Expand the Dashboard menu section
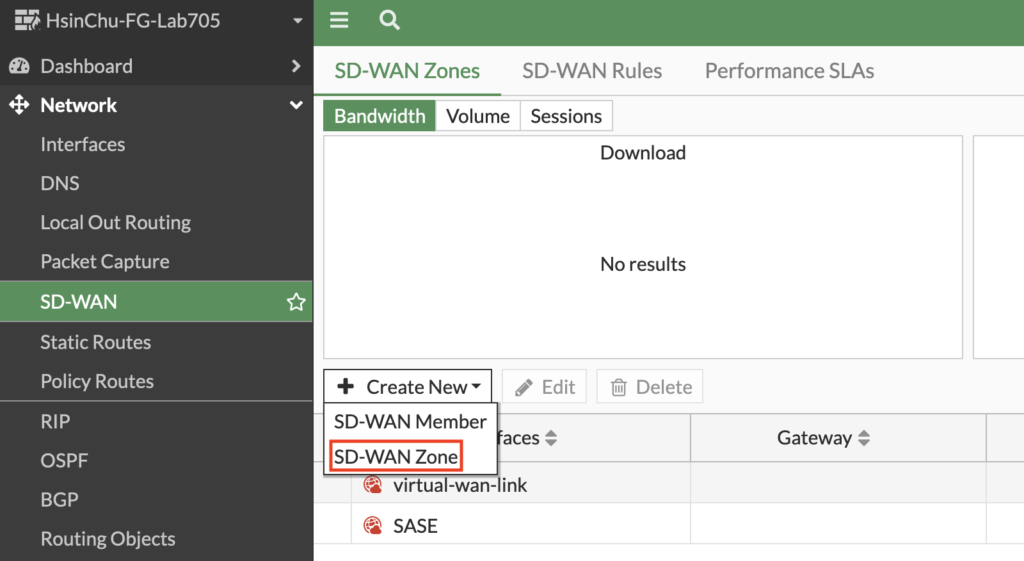 pyautogui.click(x=296, y=66)
